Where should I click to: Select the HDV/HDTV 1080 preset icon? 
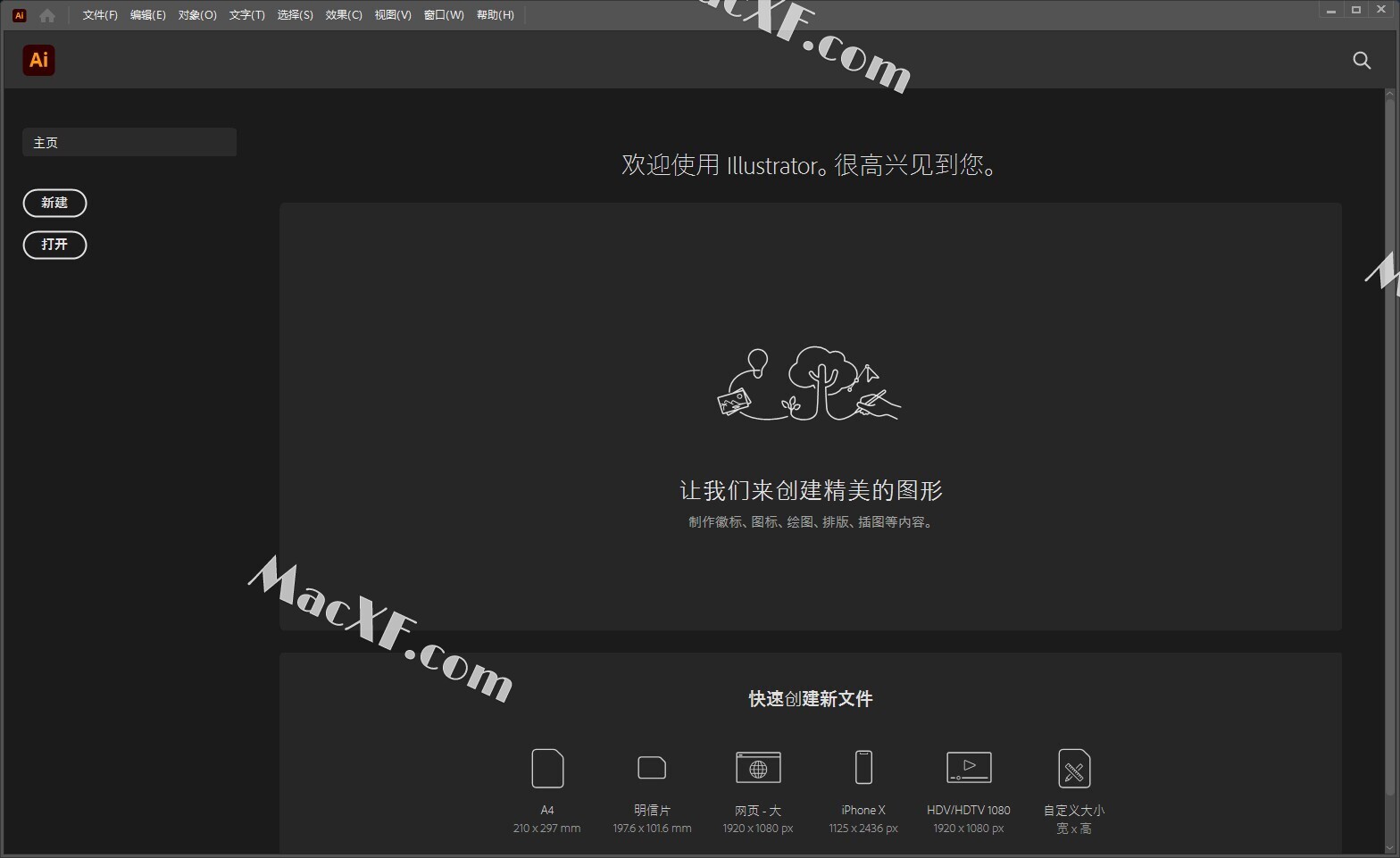[x=969, y=768]
